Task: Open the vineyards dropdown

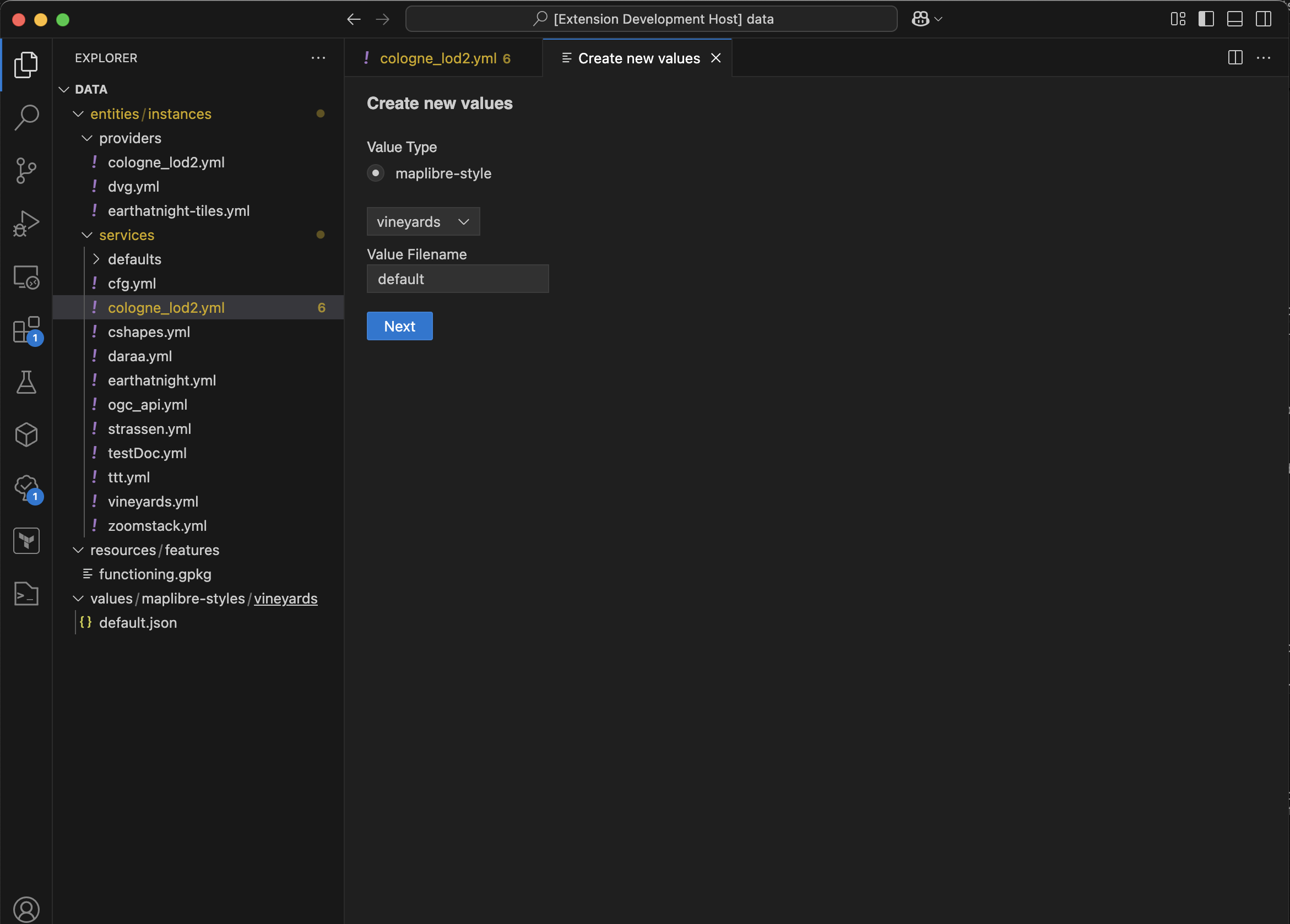Action: [423, 222]
